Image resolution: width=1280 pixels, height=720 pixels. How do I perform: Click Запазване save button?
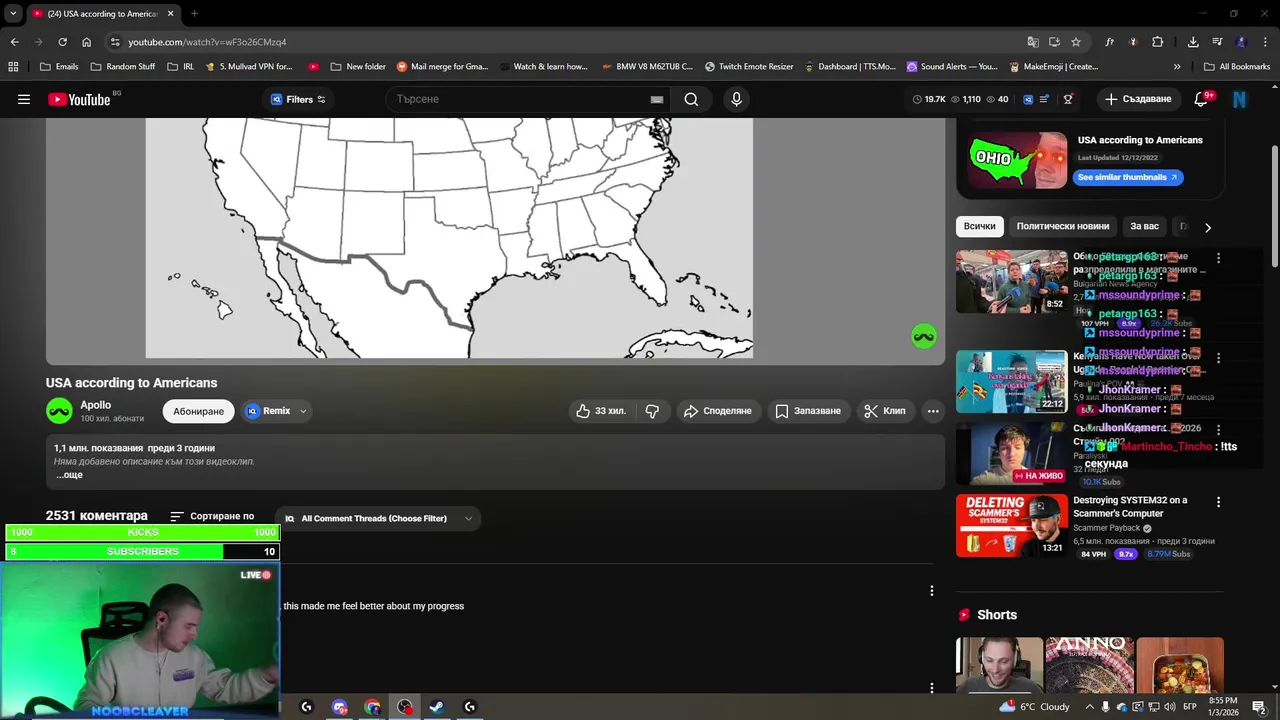pos(808,411)
